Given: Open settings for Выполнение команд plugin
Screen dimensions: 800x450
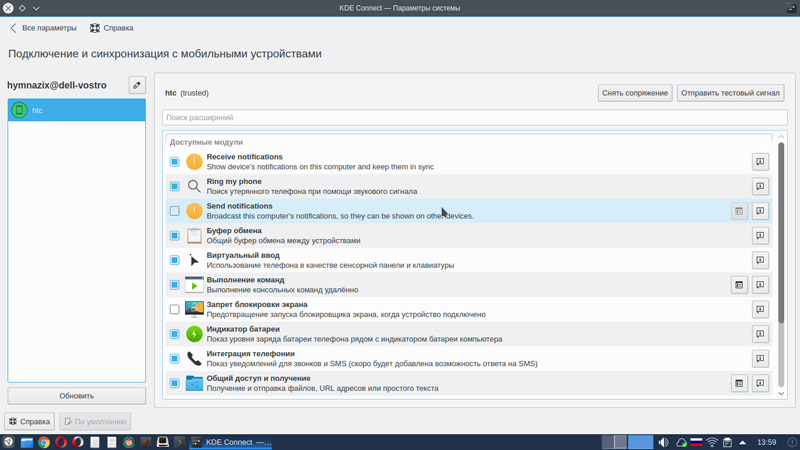Looking at the screenshot, I should point(739,285).
